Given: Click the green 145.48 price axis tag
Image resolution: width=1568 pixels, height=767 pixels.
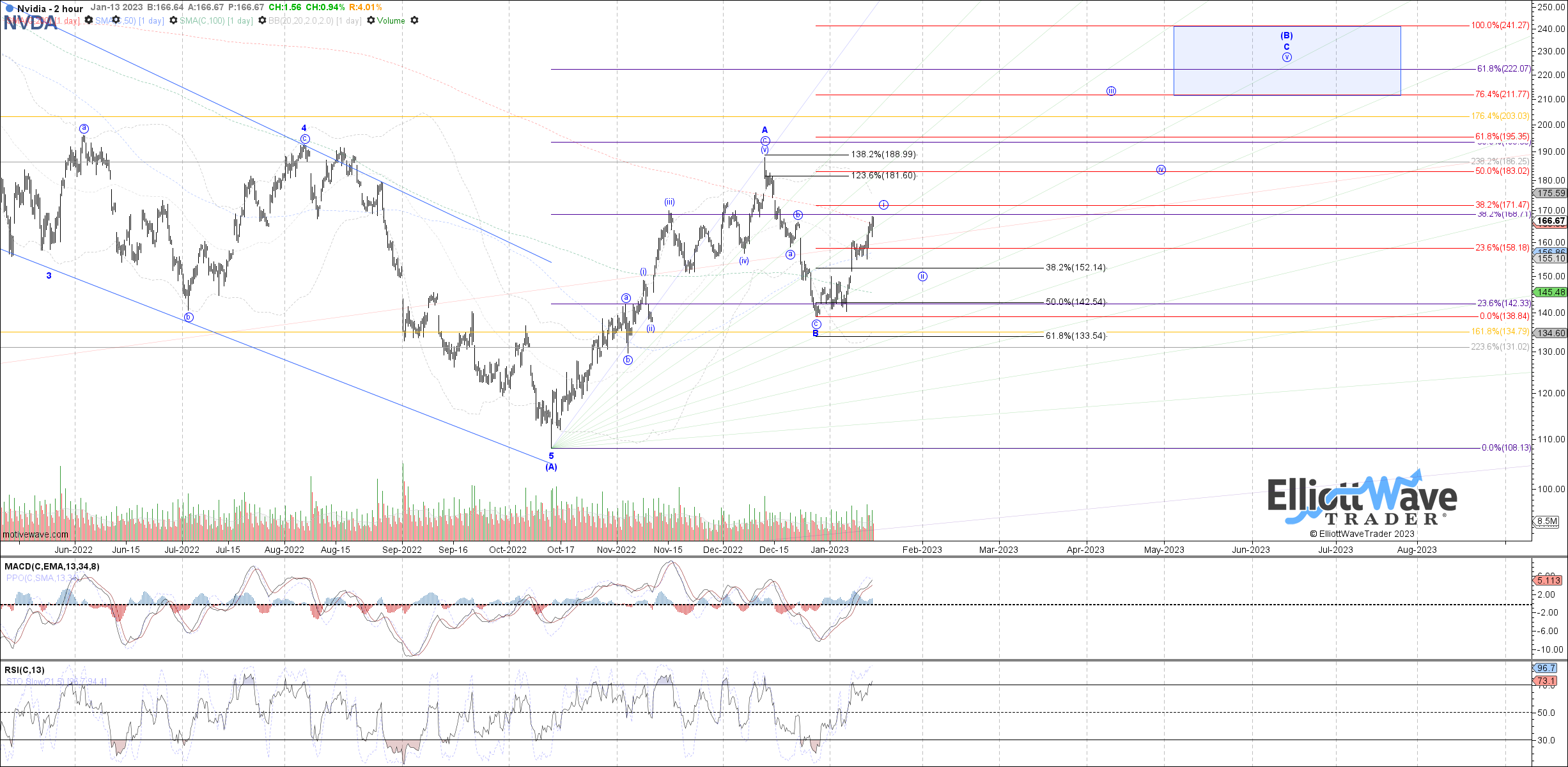Looking at the screenshot, I should (1551, 292).
